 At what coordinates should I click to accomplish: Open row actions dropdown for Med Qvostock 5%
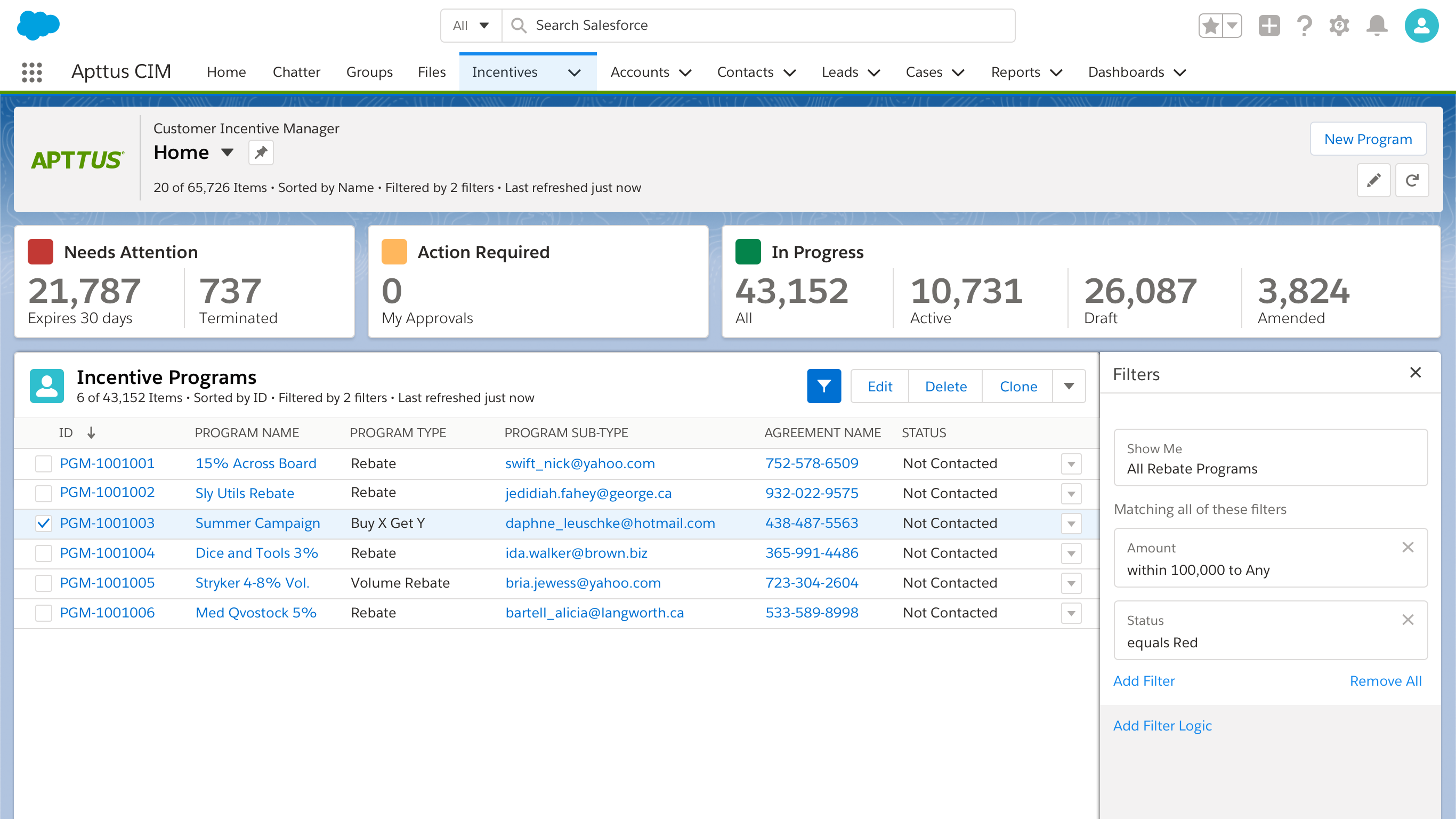coord(1071,613)
